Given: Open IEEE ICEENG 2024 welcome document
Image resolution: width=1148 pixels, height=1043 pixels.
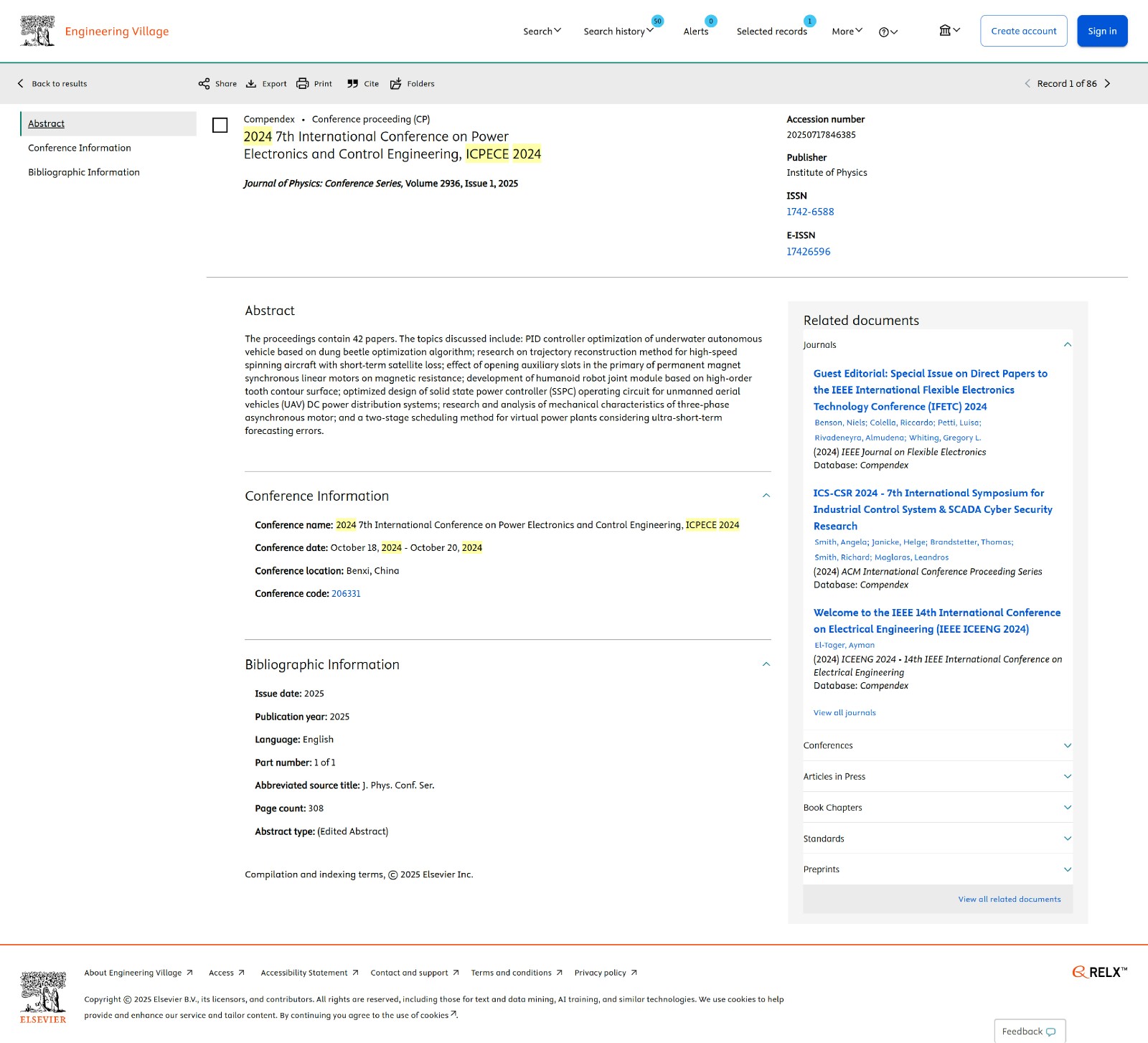Looking at the screenshot, I should point(937,620).
